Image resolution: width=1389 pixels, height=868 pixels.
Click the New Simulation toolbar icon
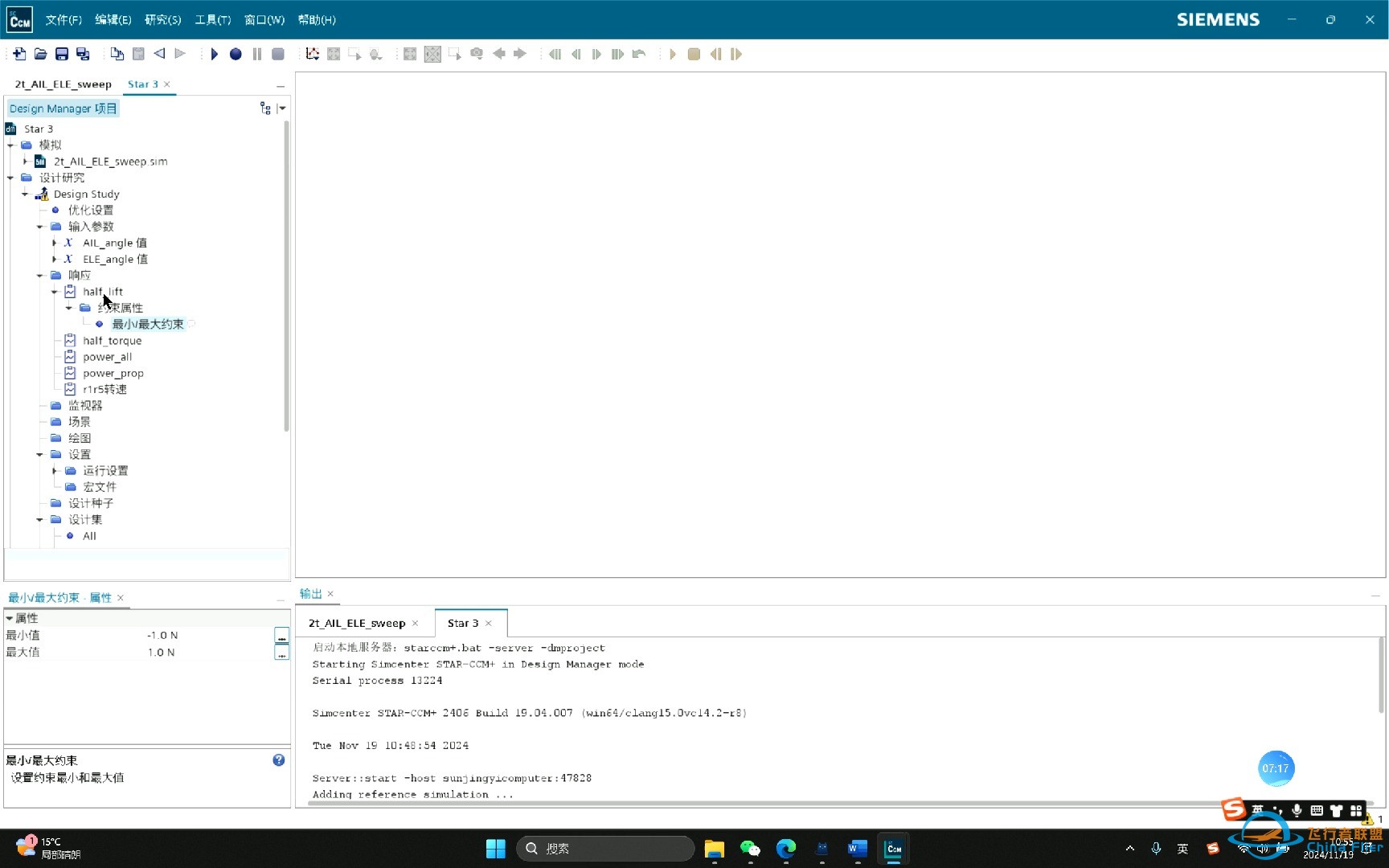tap(19, 54)
